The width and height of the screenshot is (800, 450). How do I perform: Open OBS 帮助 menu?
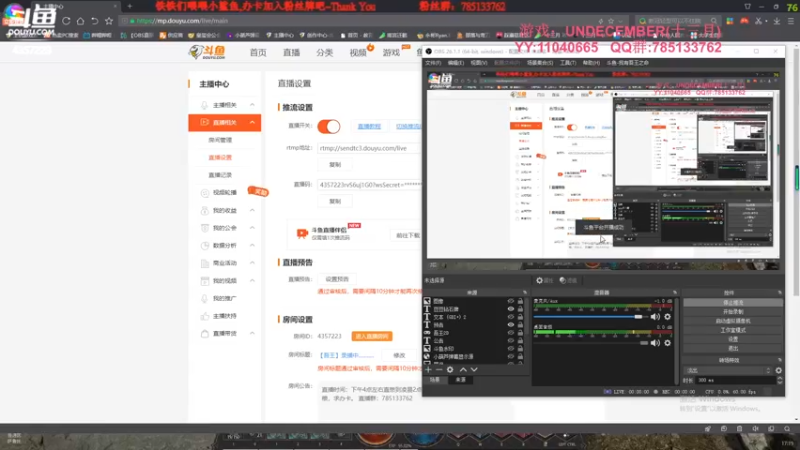pyautogui.click(x=591, y=63)
